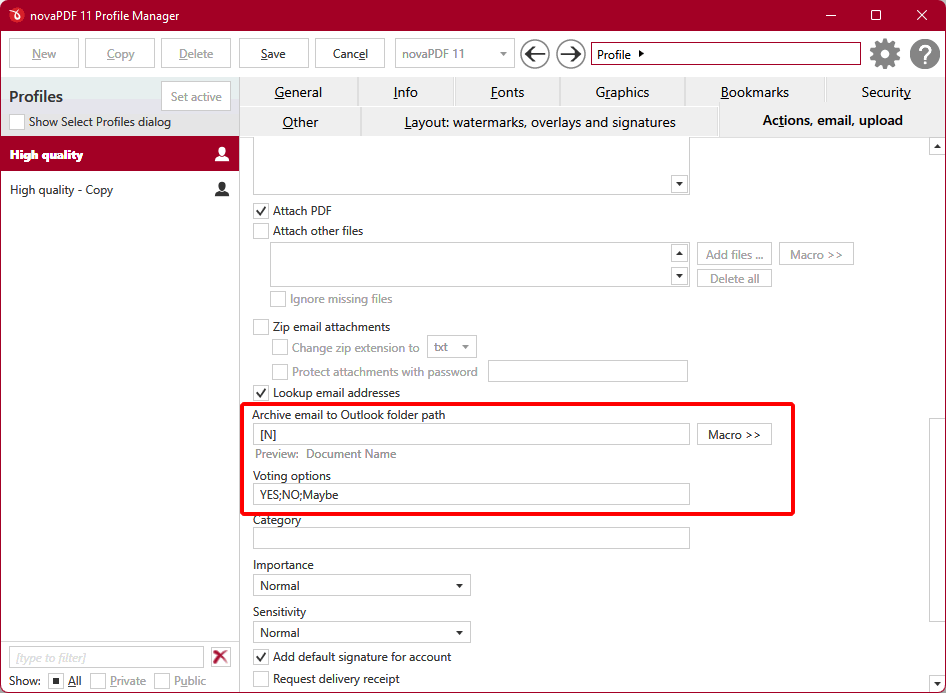Select the High quality profile
This screenshot has width=946, height=693.
click(x=120, y=154)
